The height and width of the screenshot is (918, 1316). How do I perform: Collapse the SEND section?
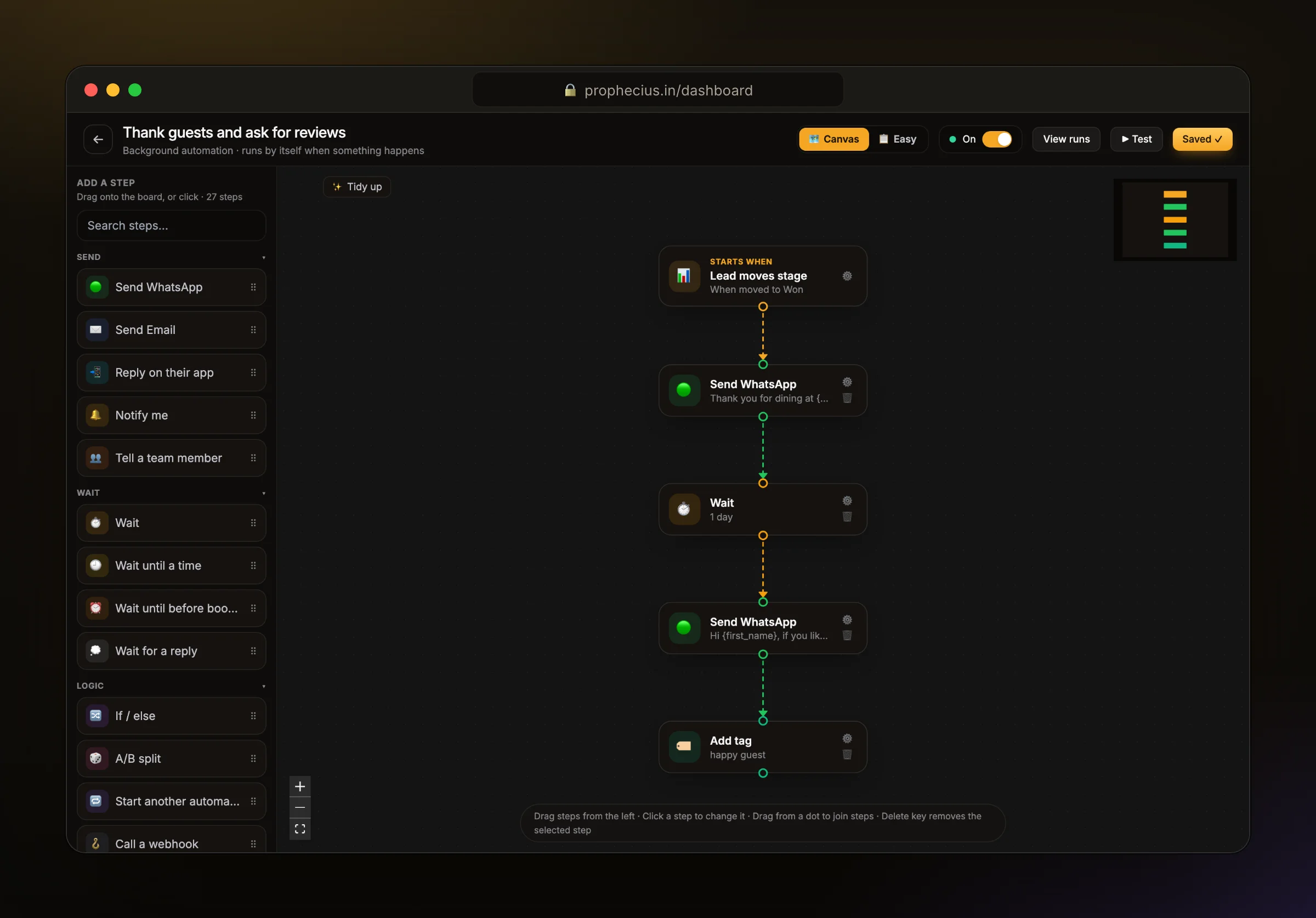(264, 257)
